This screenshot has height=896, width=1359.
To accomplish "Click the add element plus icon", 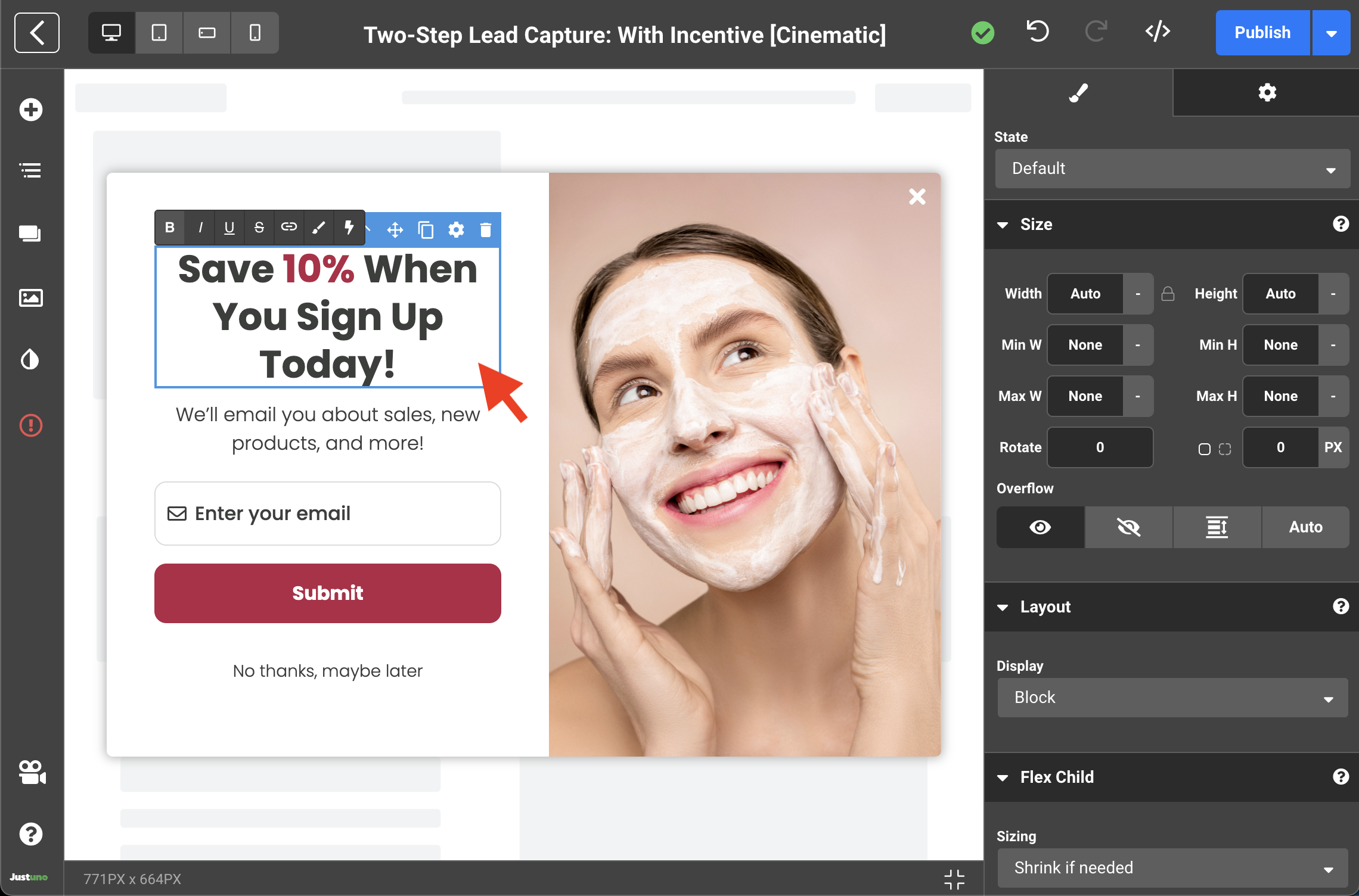I will pyautogui.click(x=30, y=110).
